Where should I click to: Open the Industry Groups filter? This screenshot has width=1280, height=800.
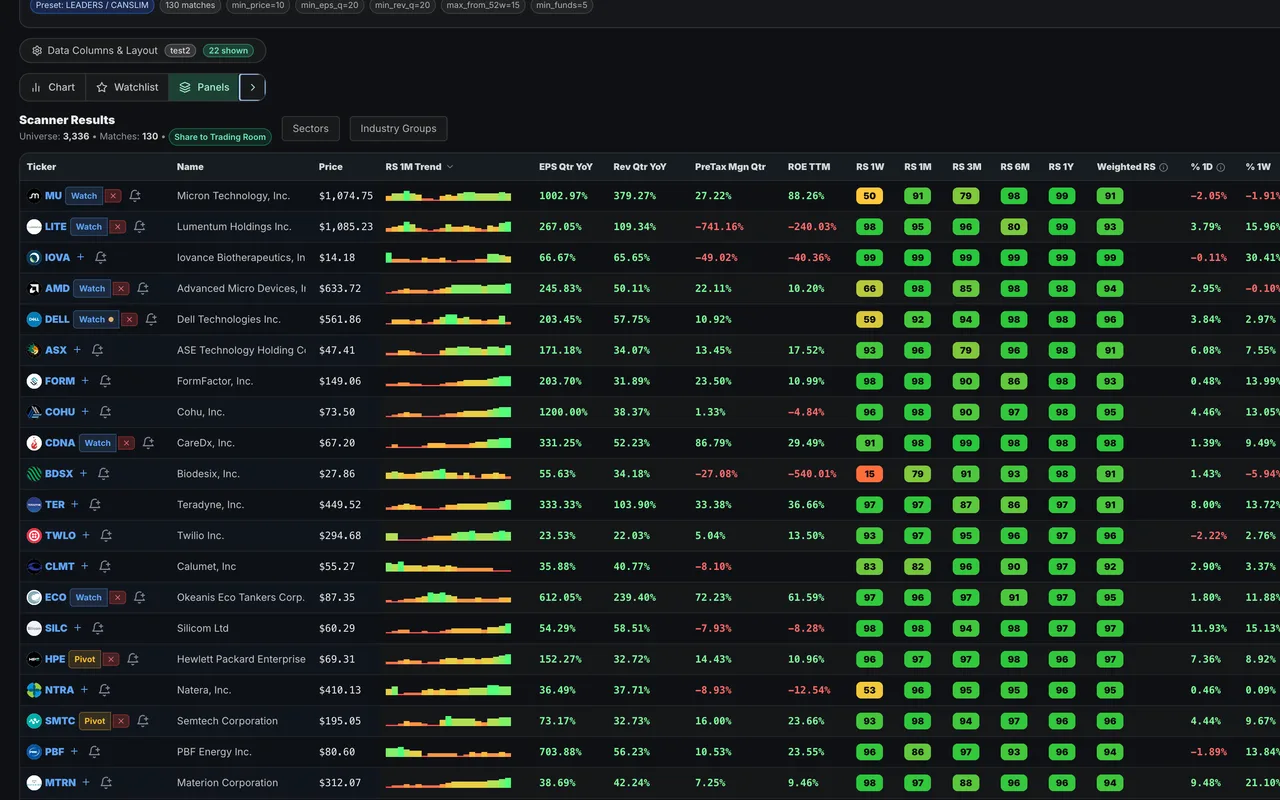(x=398, y=128)
